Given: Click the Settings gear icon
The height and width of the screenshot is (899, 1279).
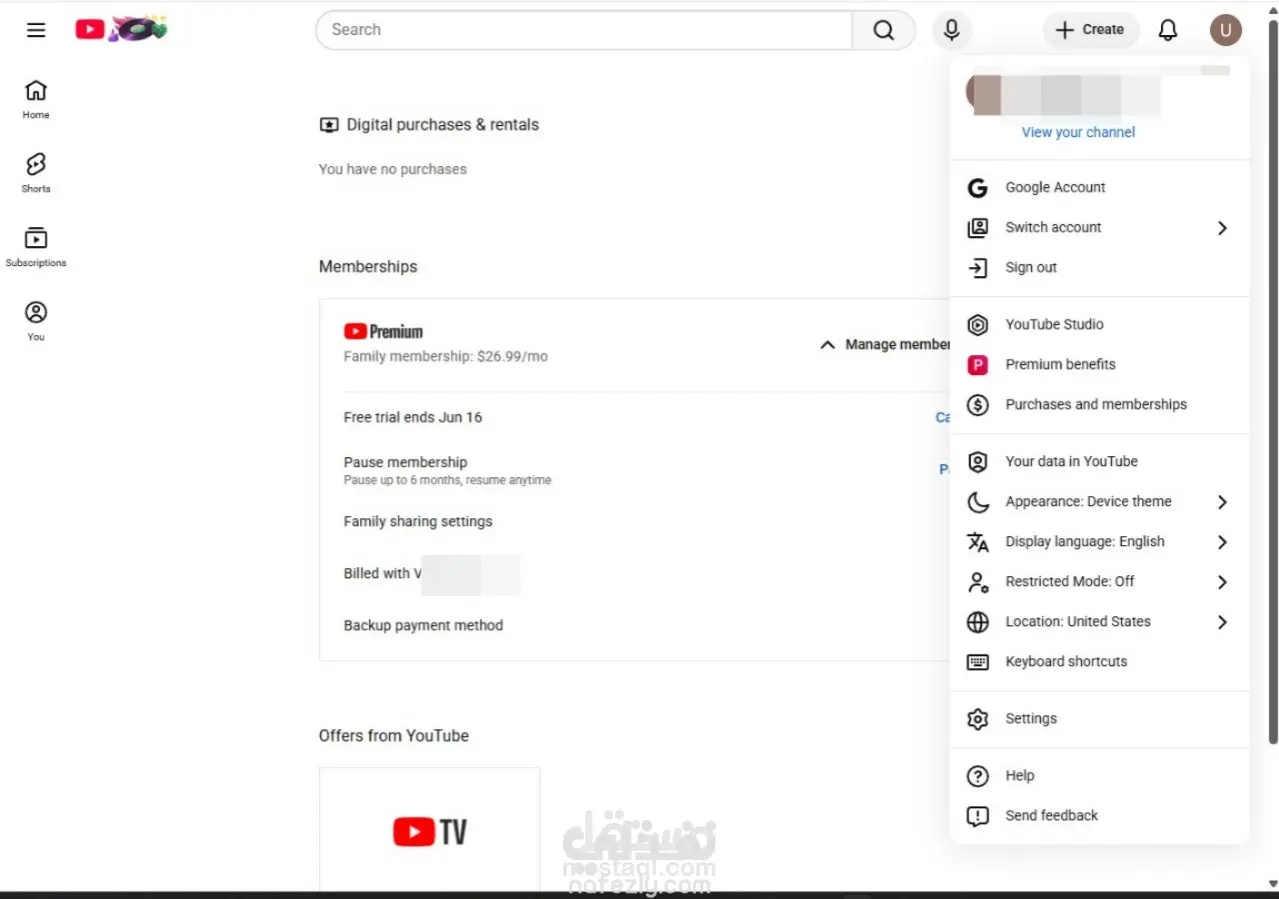Looking at the screenshot, I should [978, 719].
